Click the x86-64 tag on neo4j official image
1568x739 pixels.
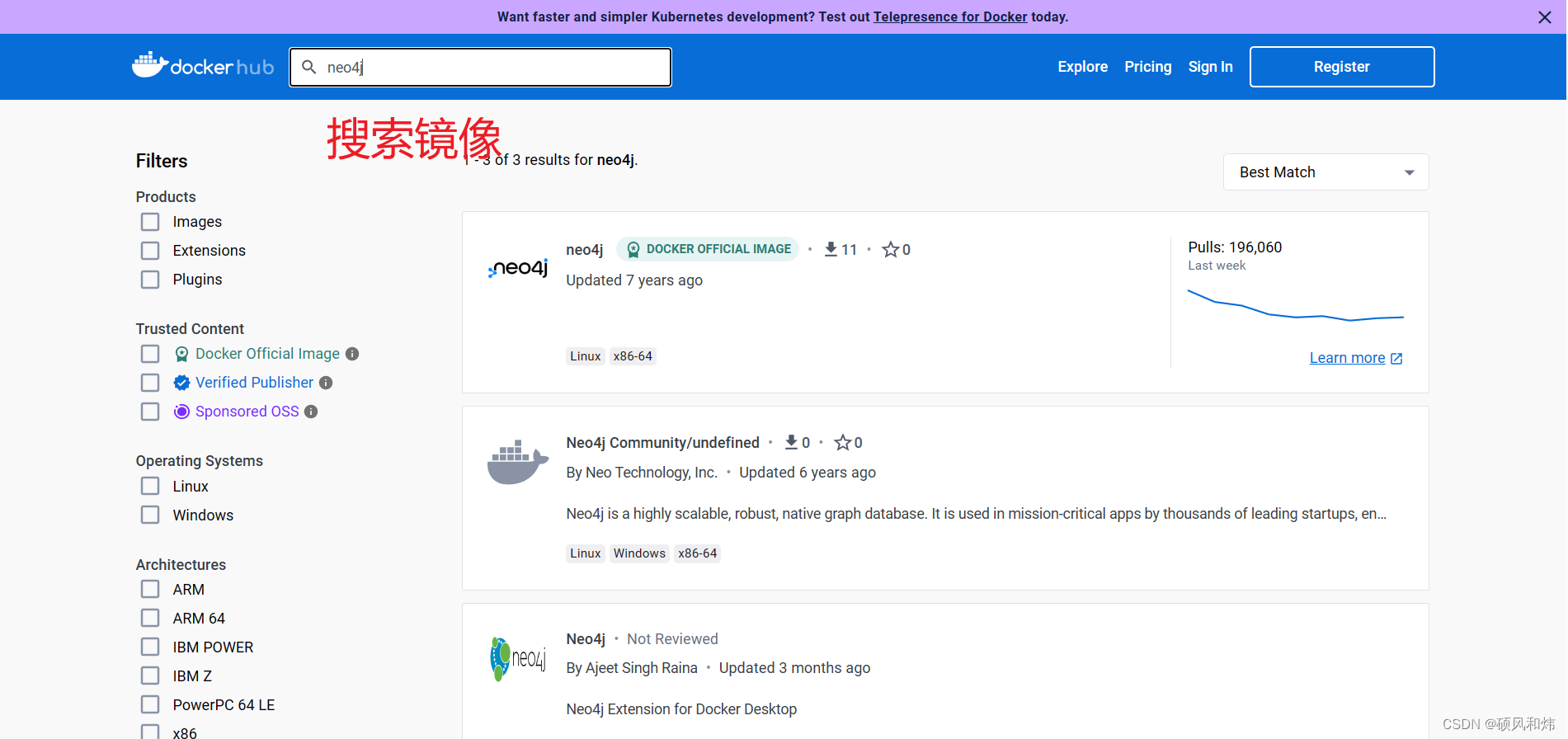(x=633, y=356)
